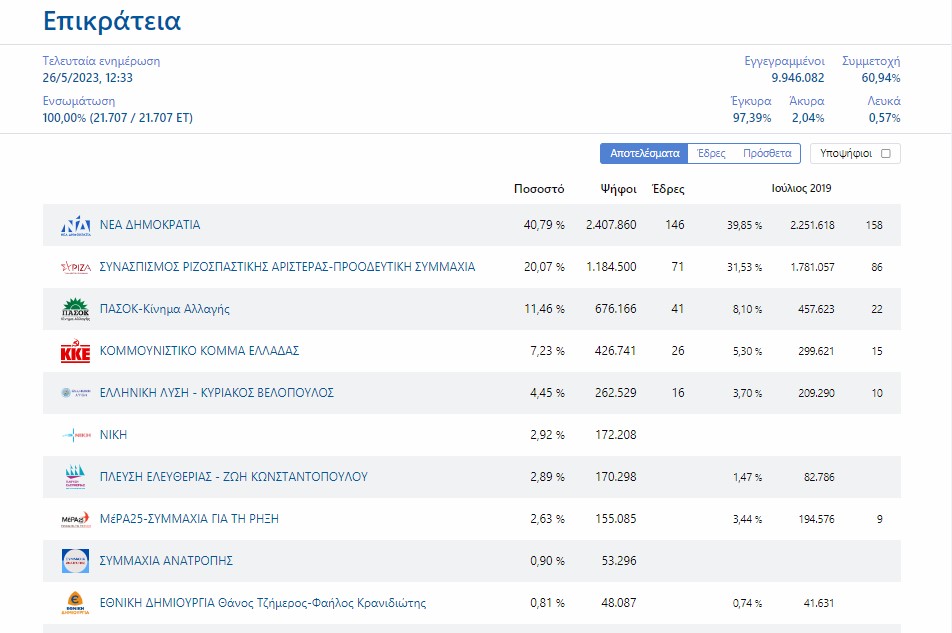Viewport: 952px width, 633px height.
Task: Click the 2019 seat count 158
Action: point(874,225)
